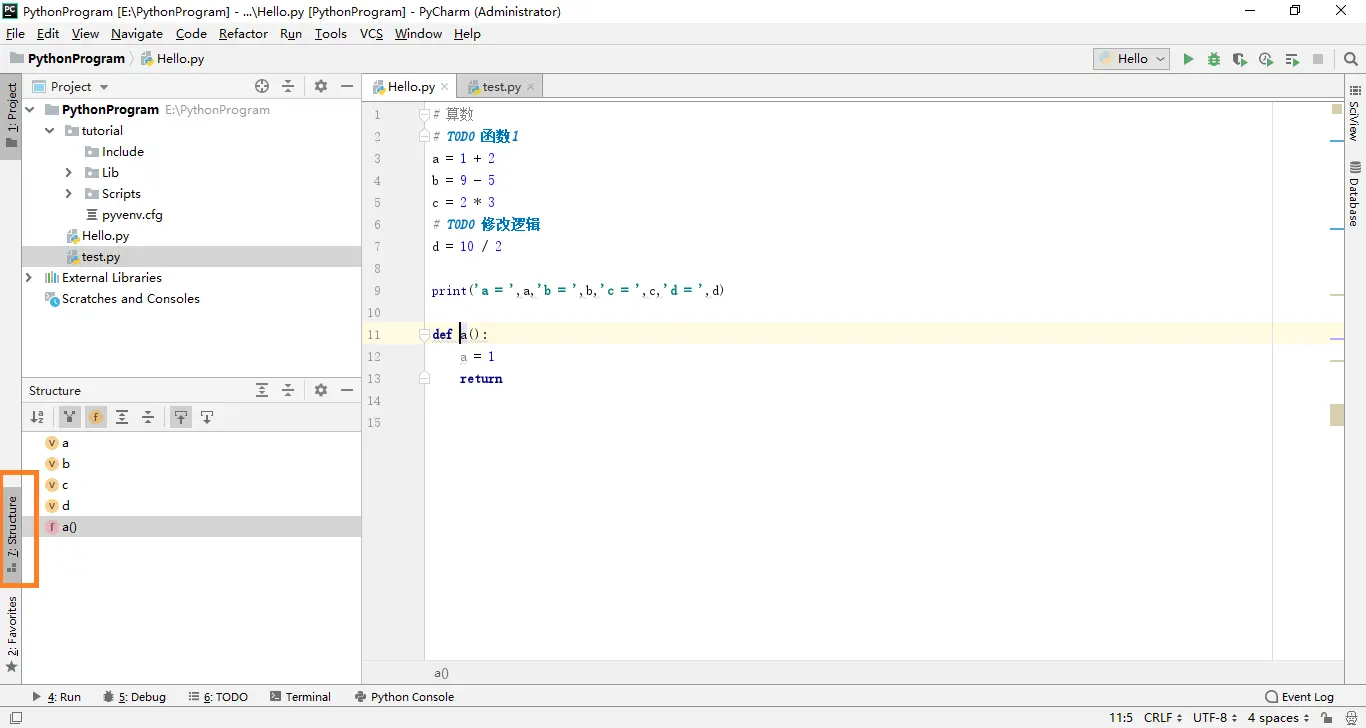1366x728 pixels.
Task: Toggle alphabetical sort in Structure
Action: 37,417
